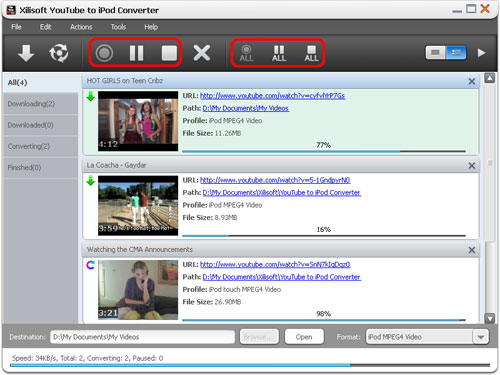Open path D:\My Documents\My Videos link
Screen dimensions: 500x375
pos(246,108)
